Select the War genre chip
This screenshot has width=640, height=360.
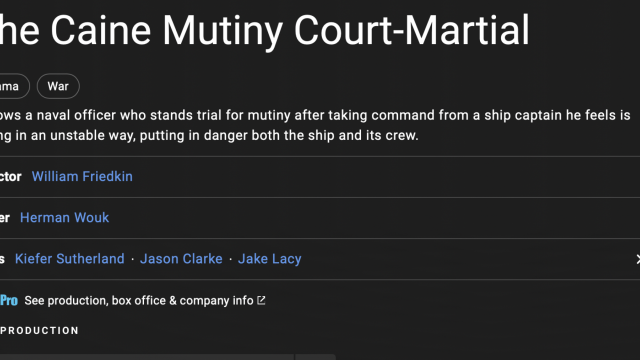58,86
